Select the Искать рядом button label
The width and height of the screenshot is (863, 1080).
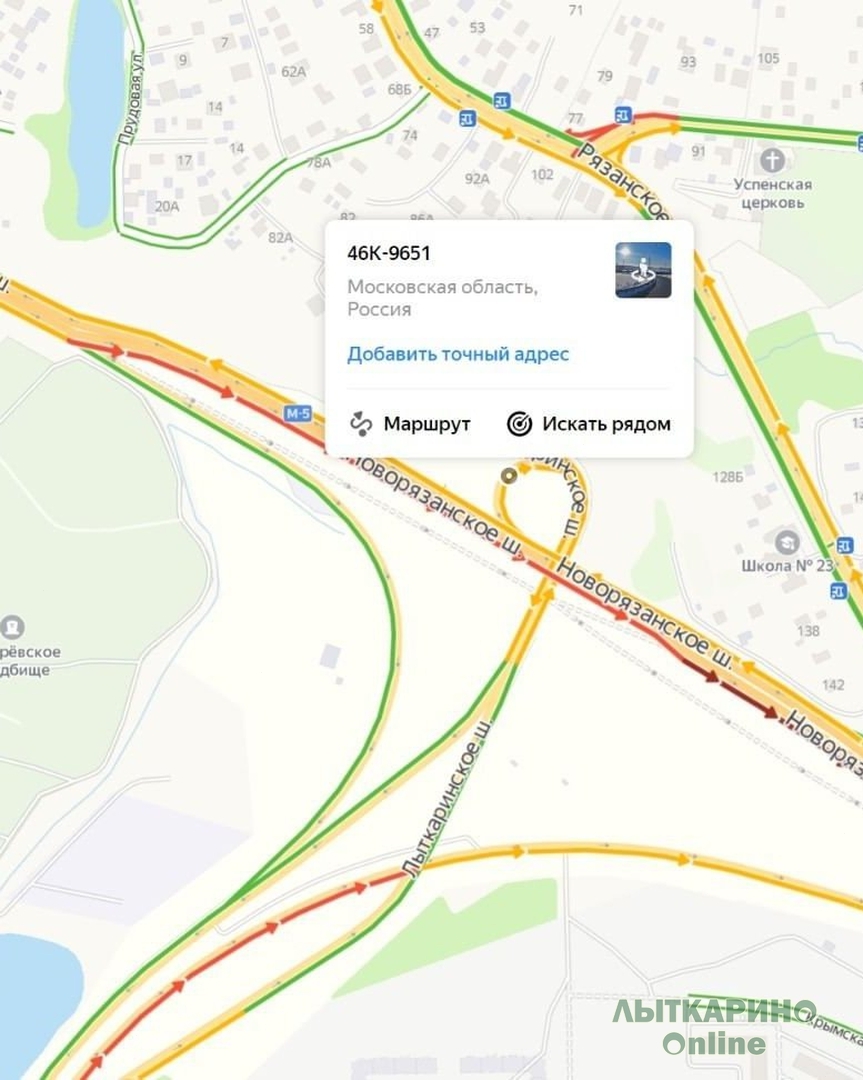pos(606,424)
